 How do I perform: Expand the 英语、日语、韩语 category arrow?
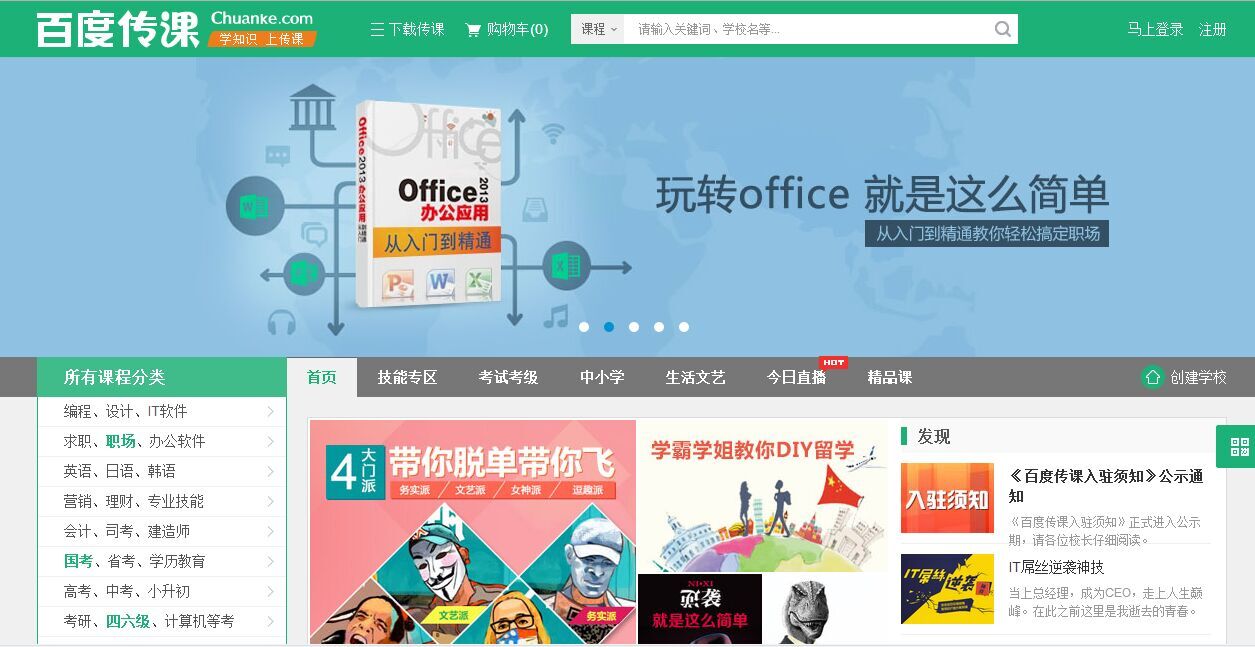[x=270, y=471]
